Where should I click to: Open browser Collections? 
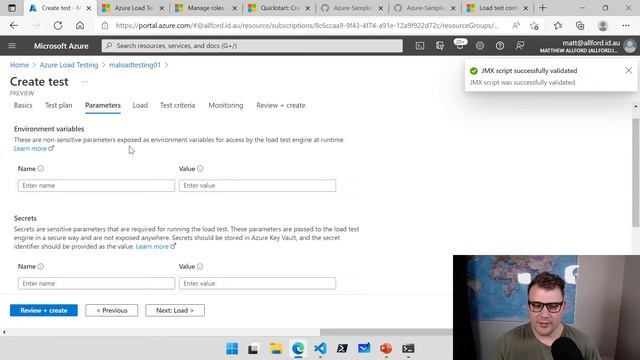pos(580,26)
